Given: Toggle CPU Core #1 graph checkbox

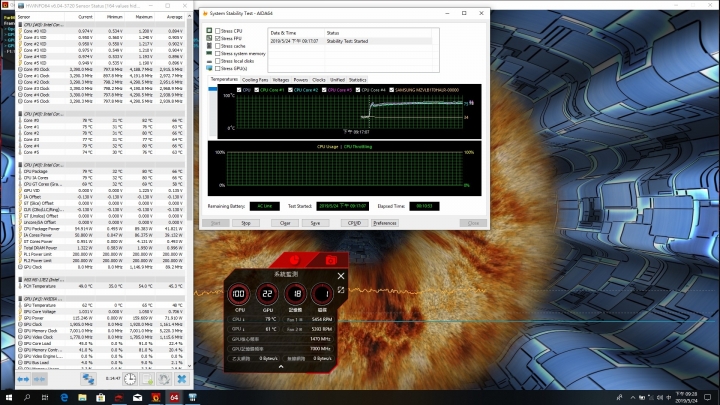Looking at the screenshot, I should coord(257,90).
